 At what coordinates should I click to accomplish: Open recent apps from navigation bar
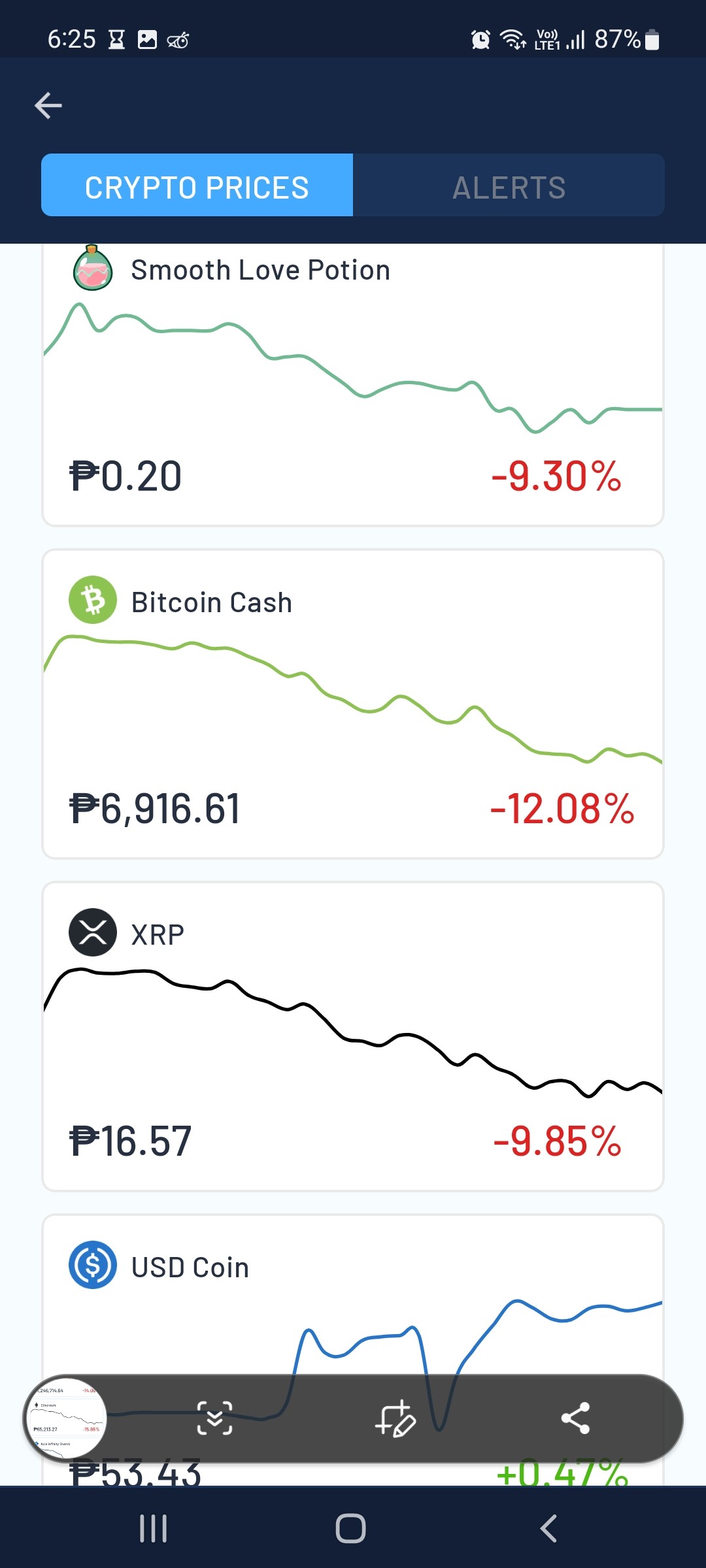(x=154, y=1529)
